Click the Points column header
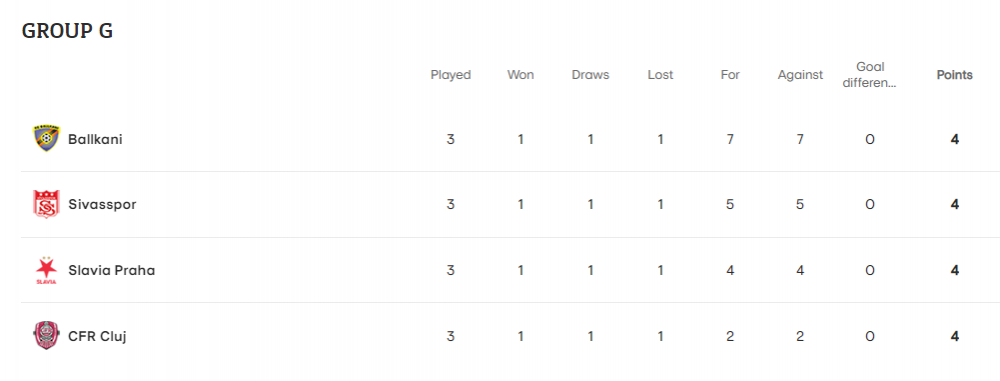 [955, 75]
